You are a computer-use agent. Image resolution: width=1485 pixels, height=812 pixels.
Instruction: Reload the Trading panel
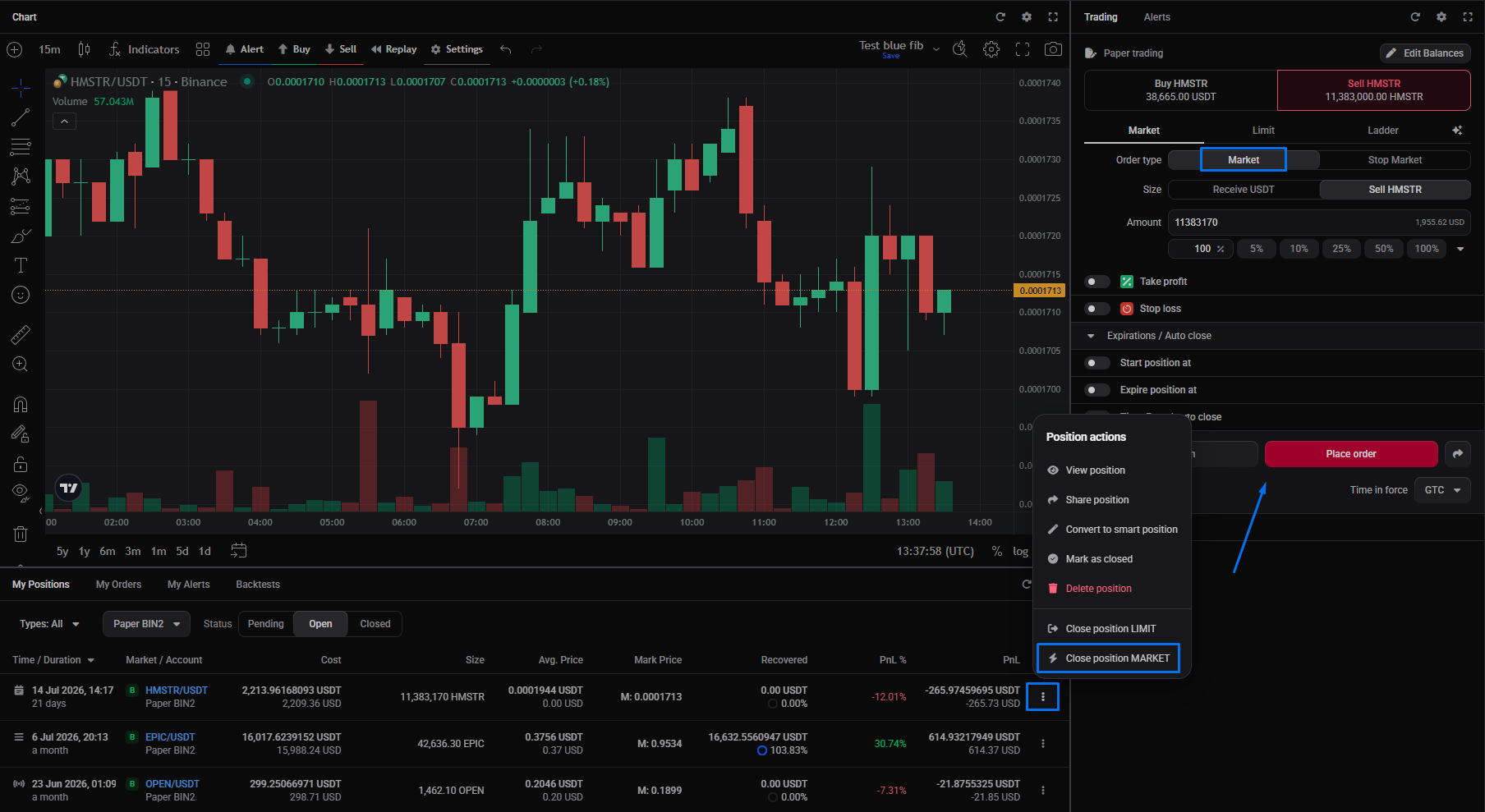[x=1415, y=16]
